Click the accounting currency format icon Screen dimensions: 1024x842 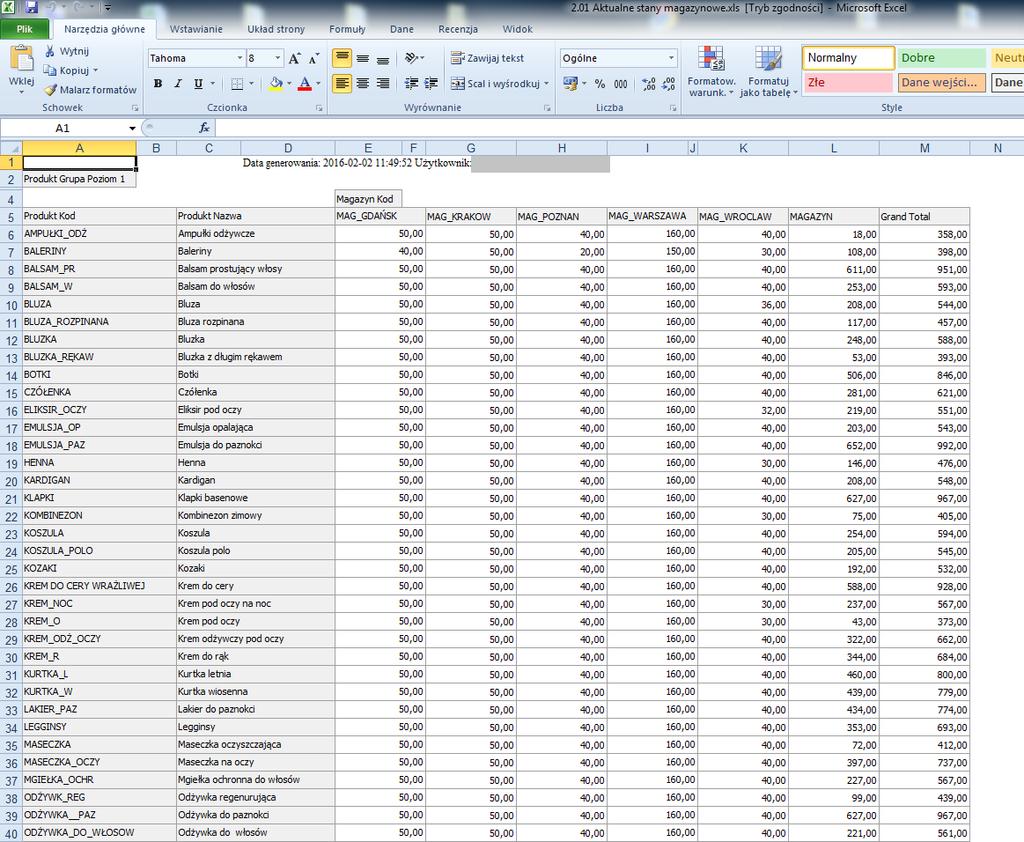pyautogui.click(x=570, y=84)
